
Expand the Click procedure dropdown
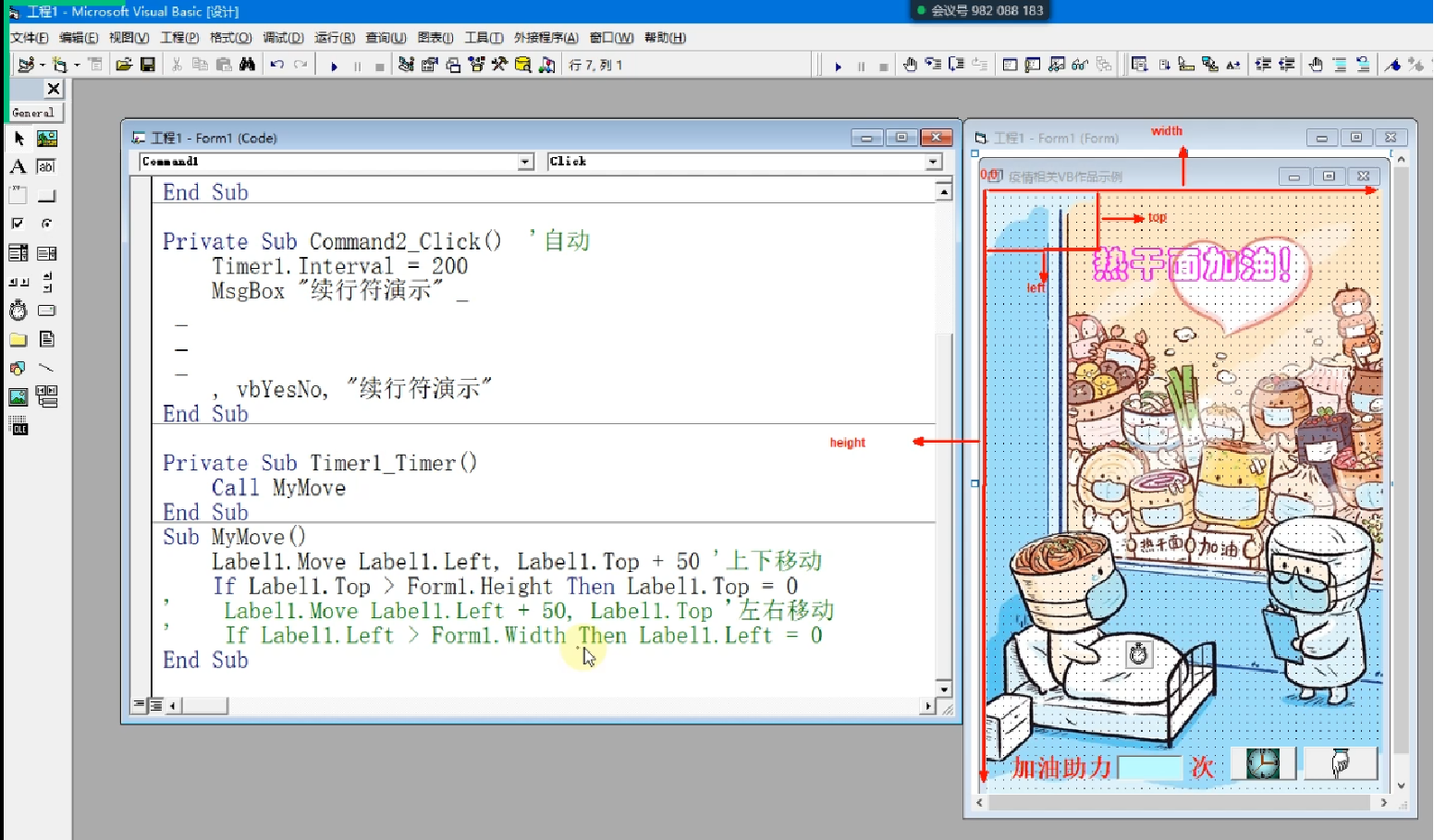coord(933,162)
